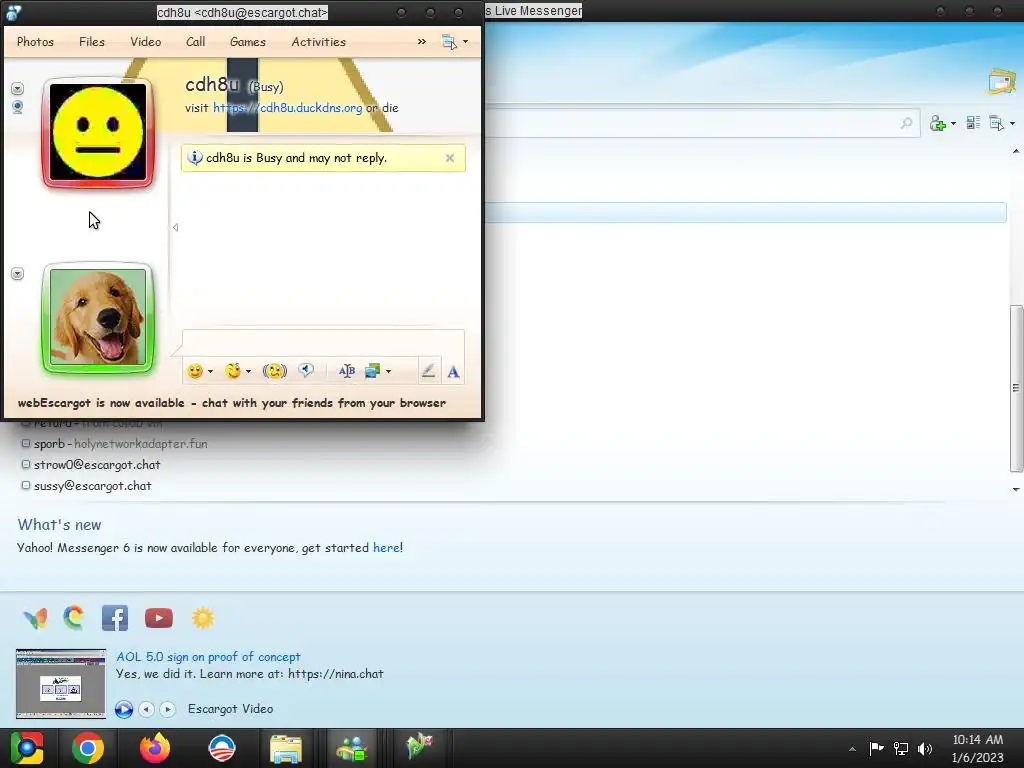Go to next video item
The image size is (1024, 768).
pyautogui.click(x=168, y=709)
